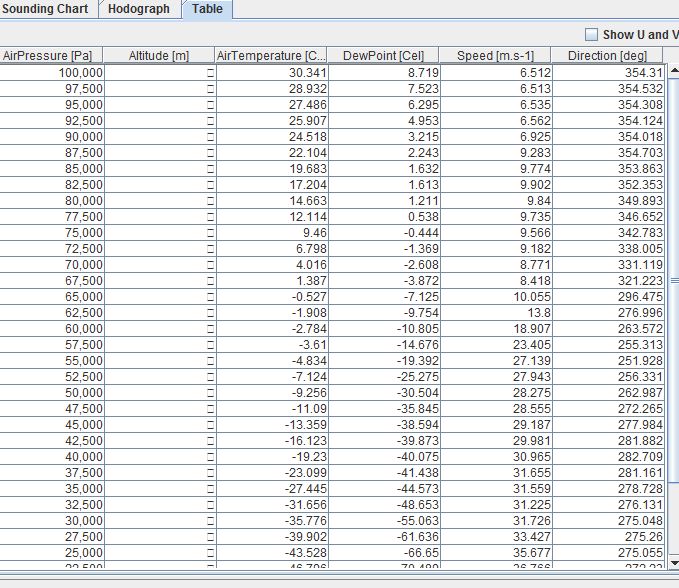The image size is (679, 588).
Task: Click the speed cell showing 35.677
Action: 498,553
